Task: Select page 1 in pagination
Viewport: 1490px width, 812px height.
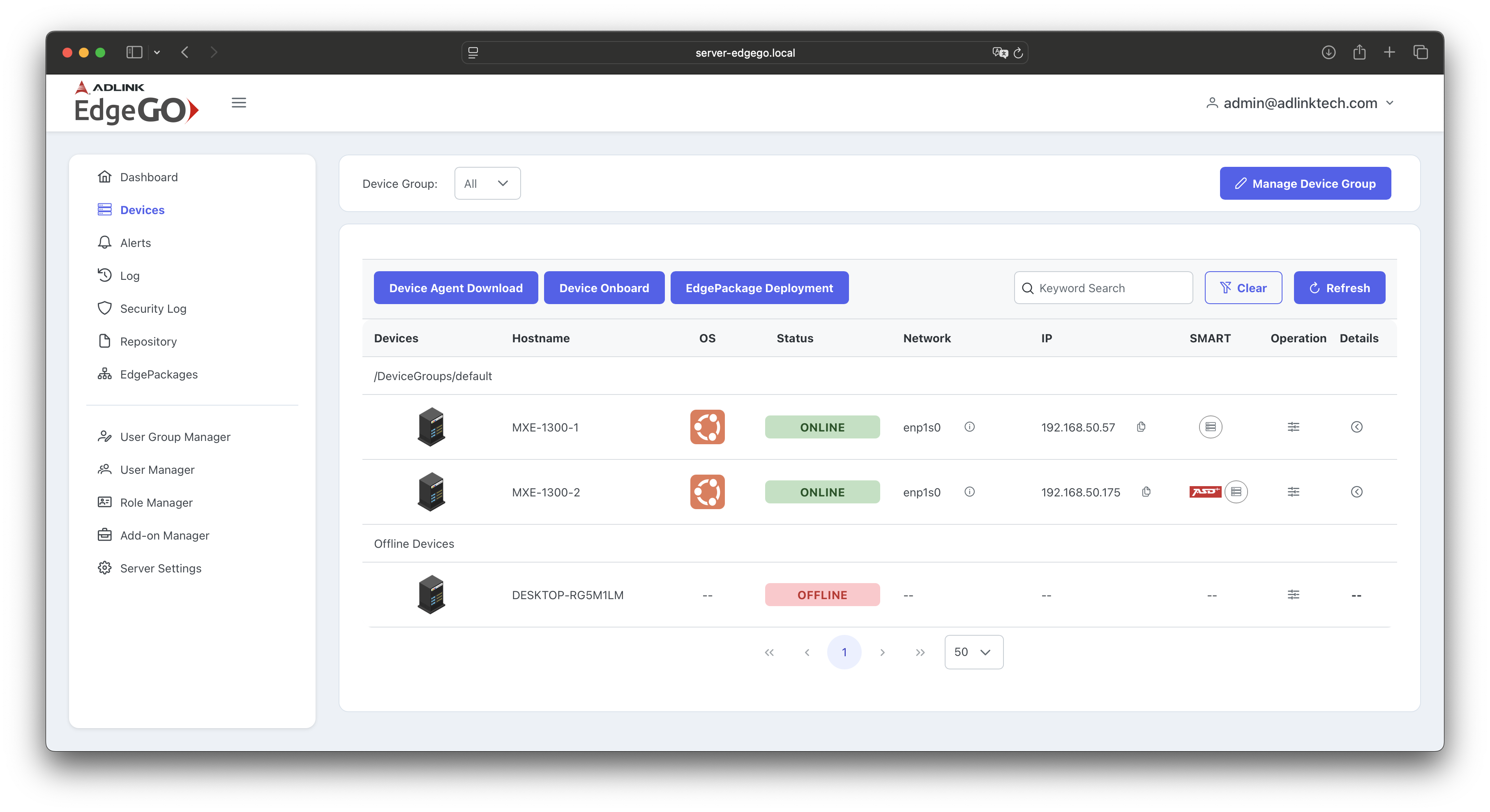Action: [x=844, y=652]
